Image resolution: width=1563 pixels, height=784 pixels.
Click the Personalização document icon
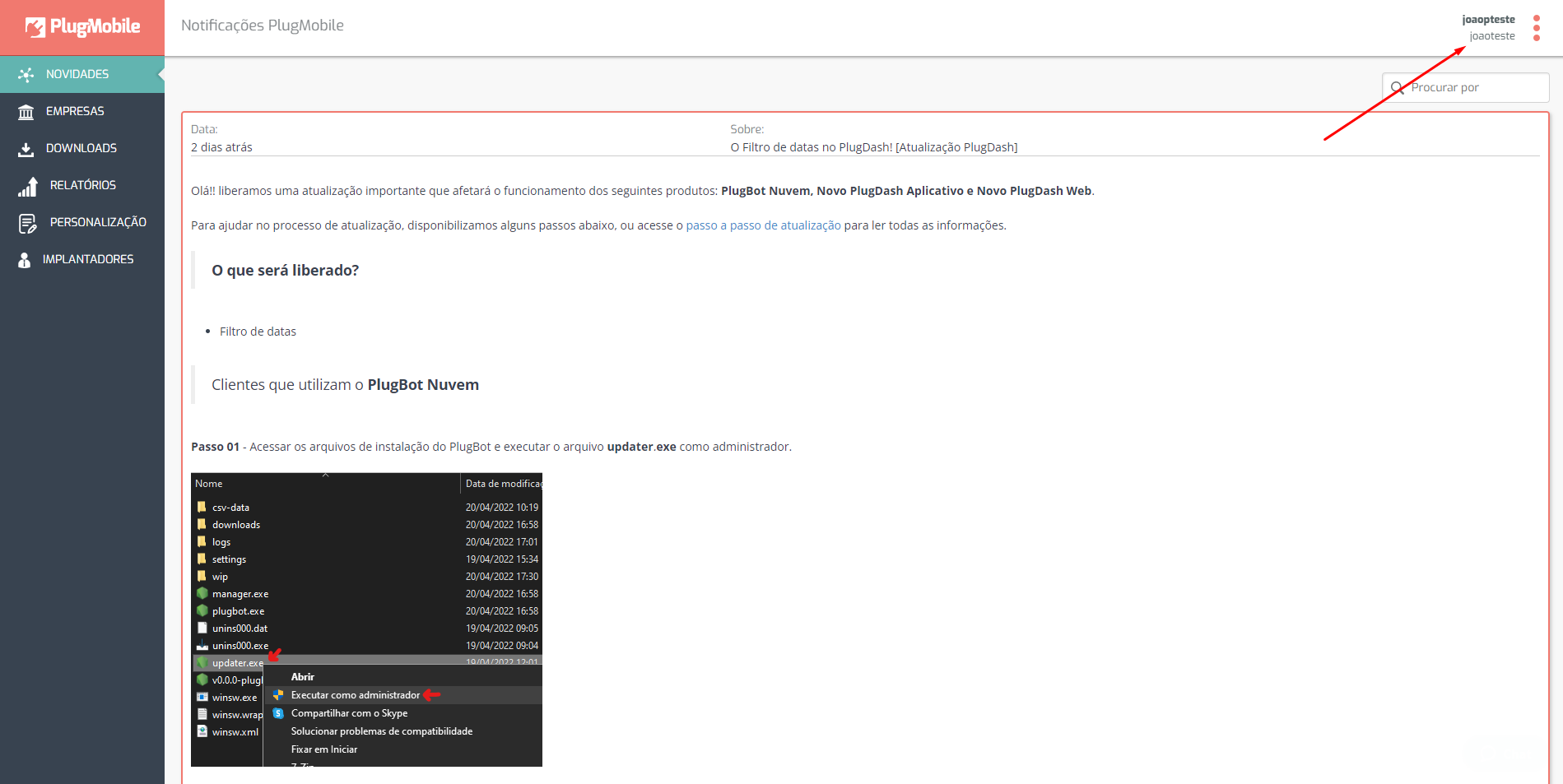[28, 223]
